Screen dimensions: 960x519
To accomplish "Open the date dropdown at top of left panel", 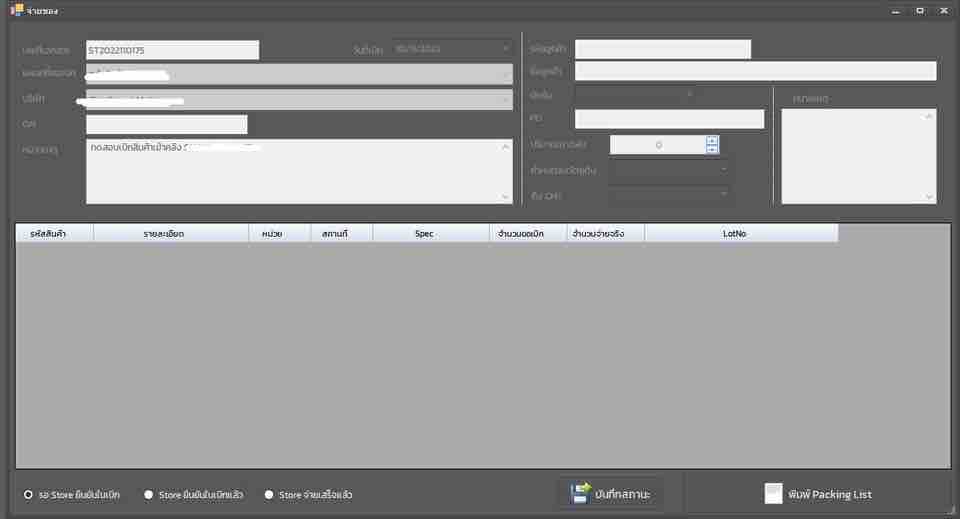I will [452, 48].
